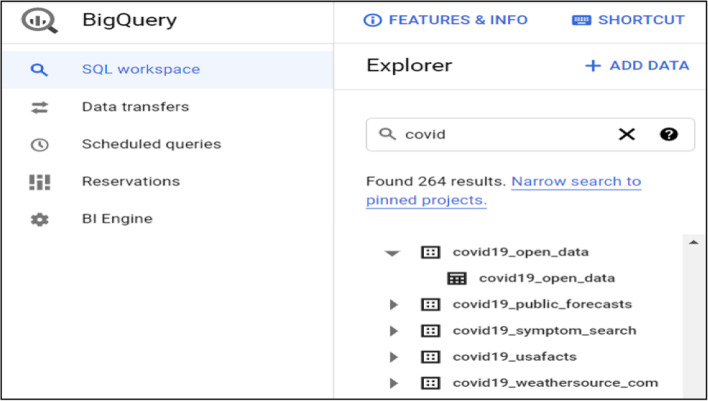
Task: Click the BI Engine gear icon
Action: pyautogui.click(x=39, y=219)
